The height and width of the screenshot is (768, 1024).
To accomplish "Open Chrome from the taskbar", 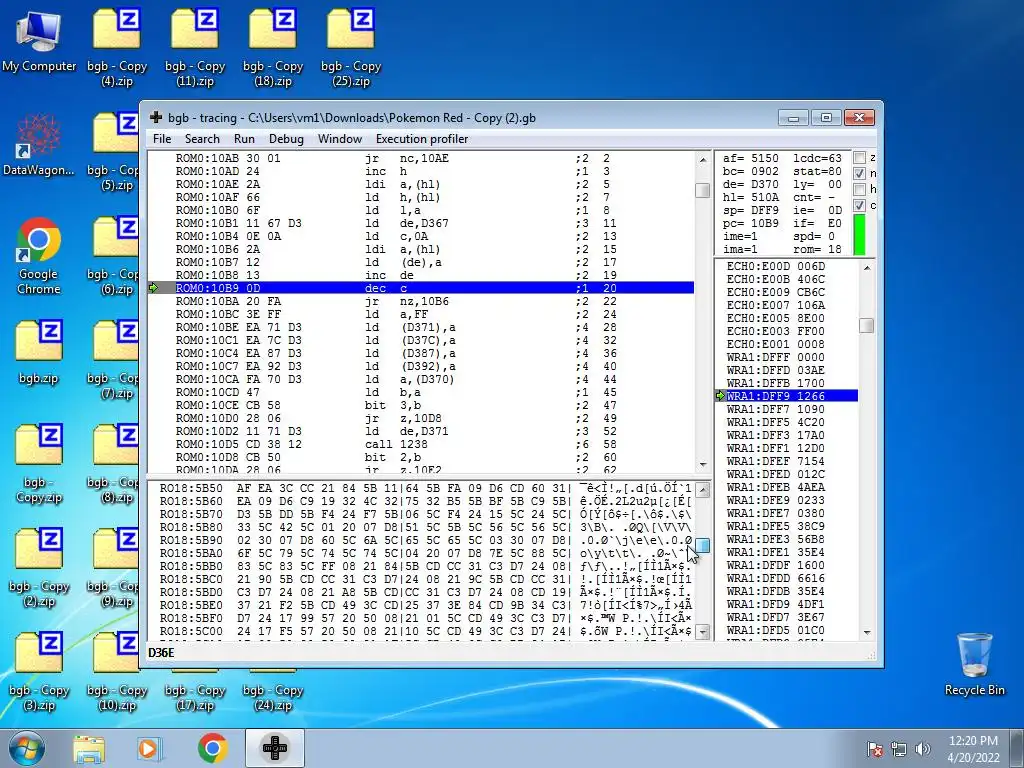I will pyautogui.click(x=212, y=748).
